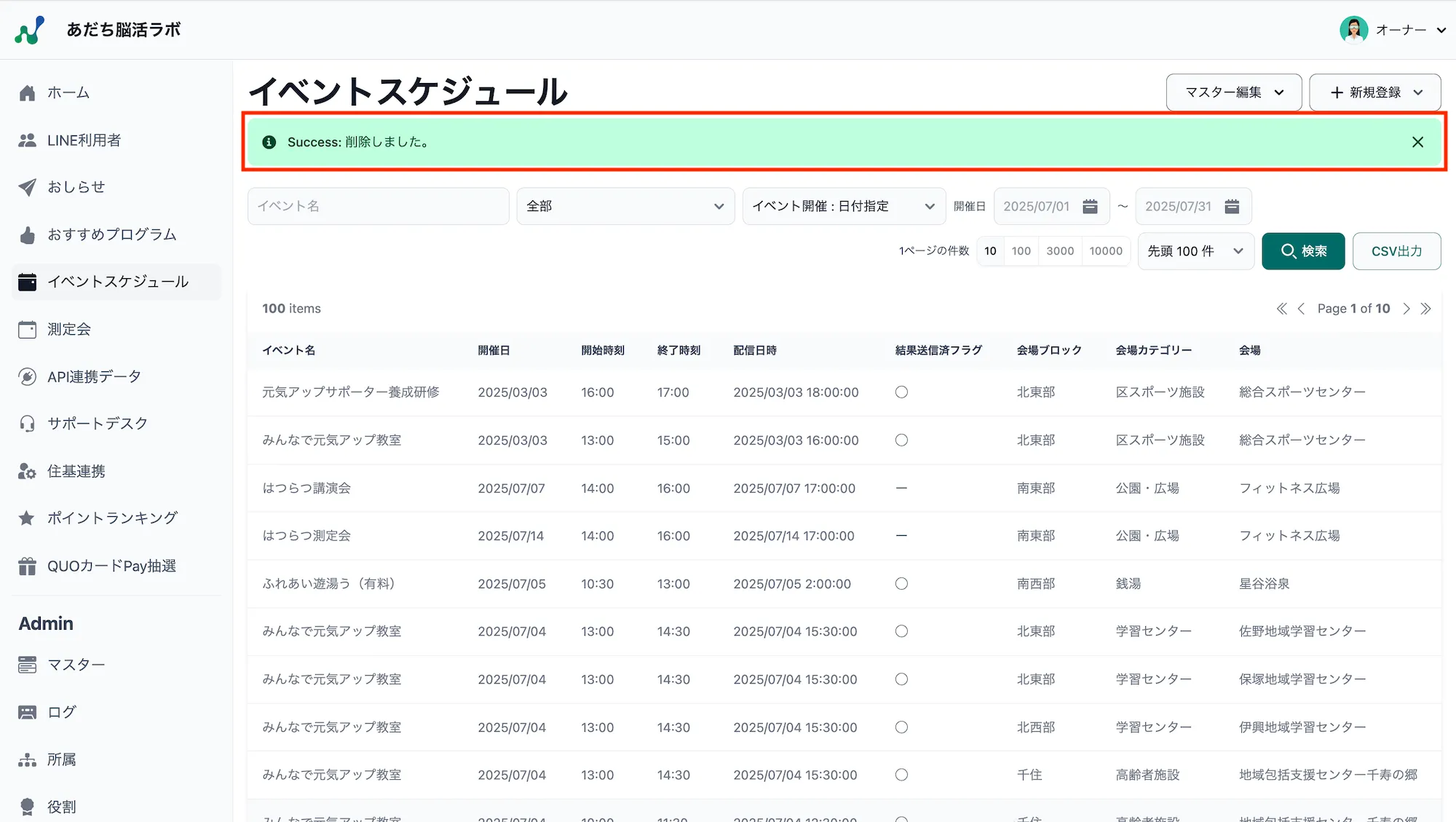Set page size to 100
Image resolution: width=1456 pixels, height=822 pixels.
tap(1021, 251)
